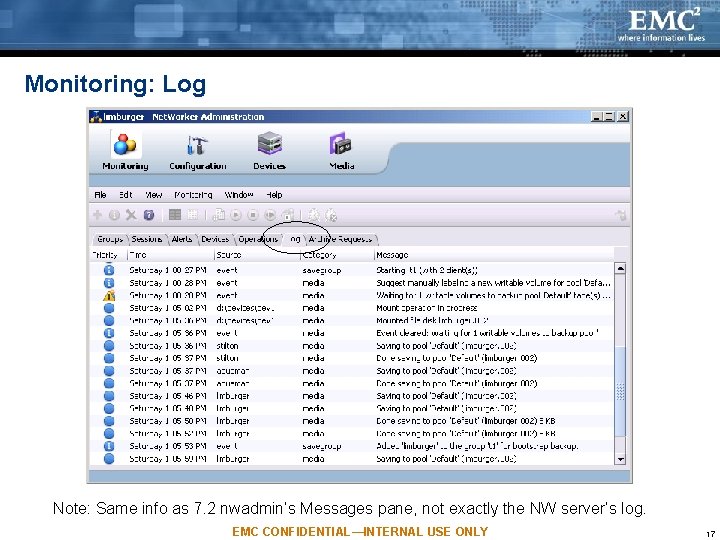Open the View menu

pyautogui.click(x=153, y=195)
